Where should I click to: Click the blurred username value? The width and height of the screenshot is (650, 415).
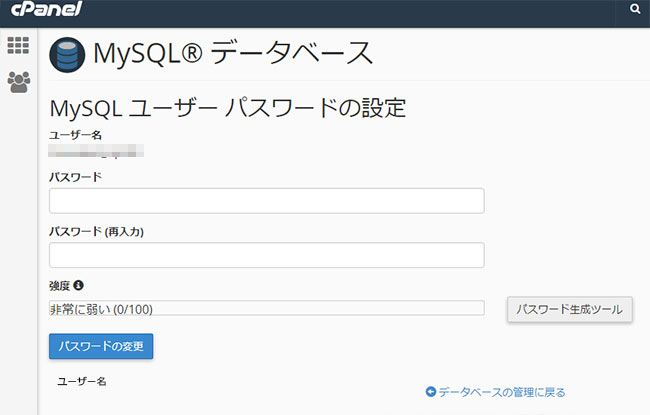tap(96, 151)
